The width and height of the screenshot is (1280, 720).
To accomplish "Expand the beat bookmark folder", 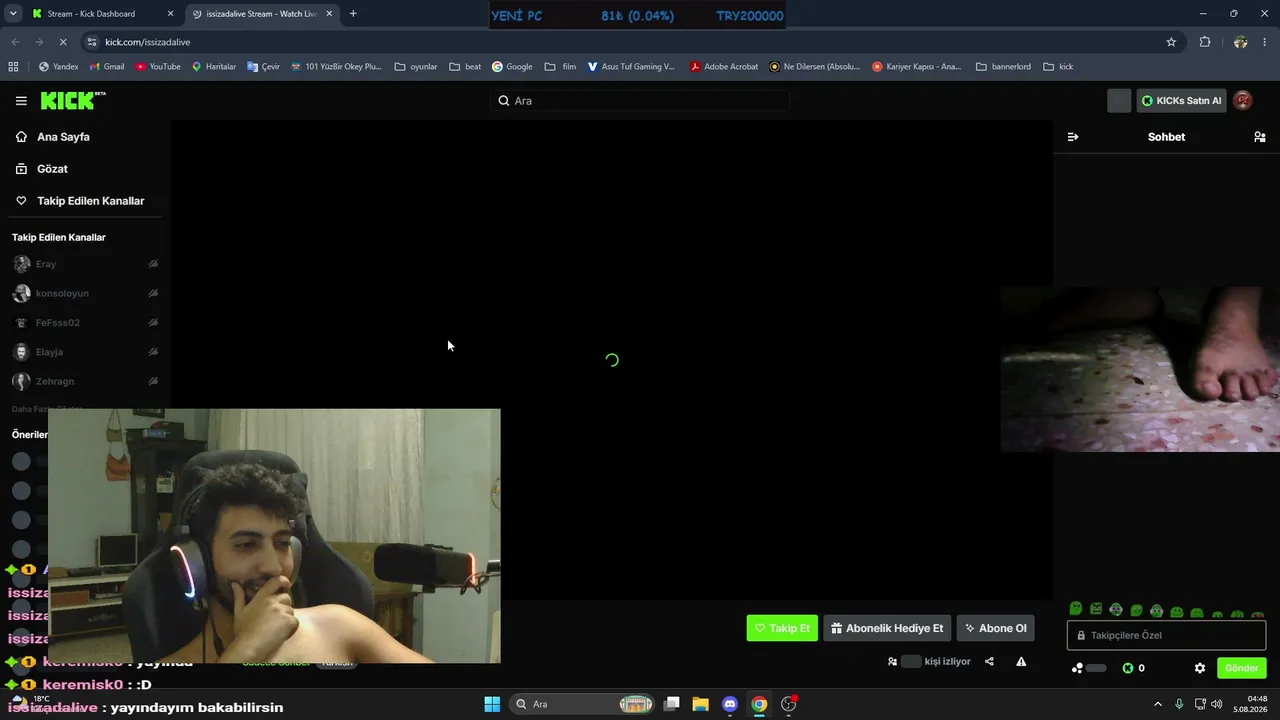I will [x=465, y=67].
